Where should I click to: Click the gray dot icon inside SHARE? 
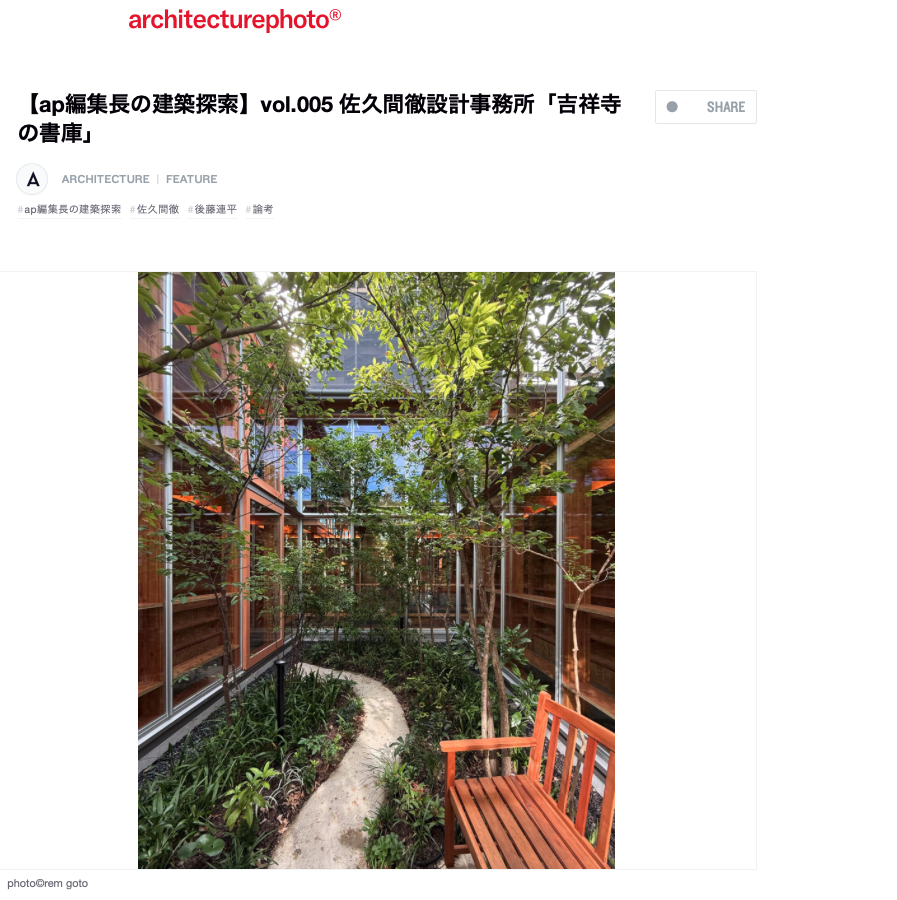coord(672,107)
